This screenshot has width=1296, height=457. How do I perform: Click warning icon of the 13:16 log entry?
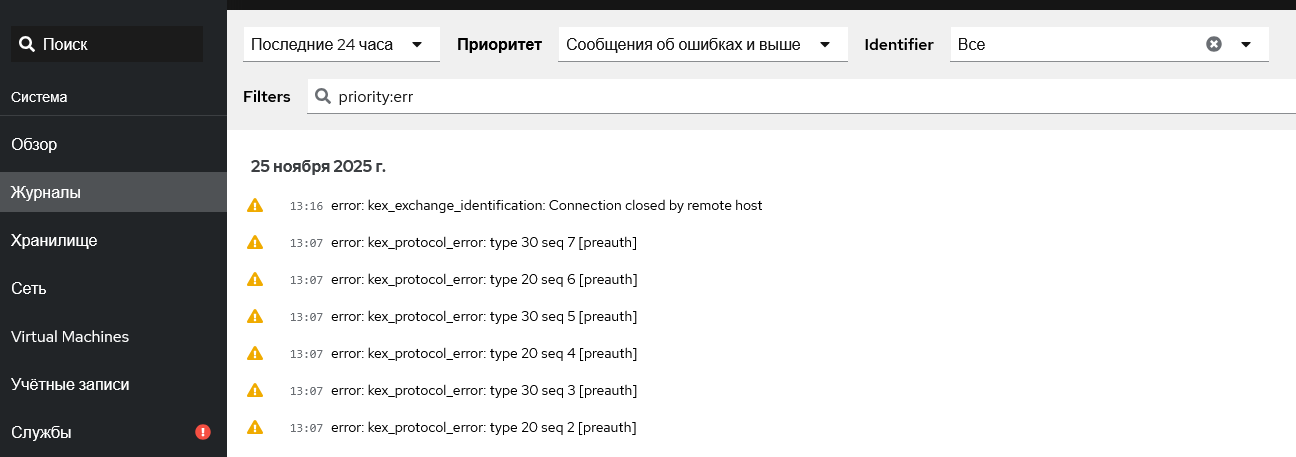click(x=255, y=205)
